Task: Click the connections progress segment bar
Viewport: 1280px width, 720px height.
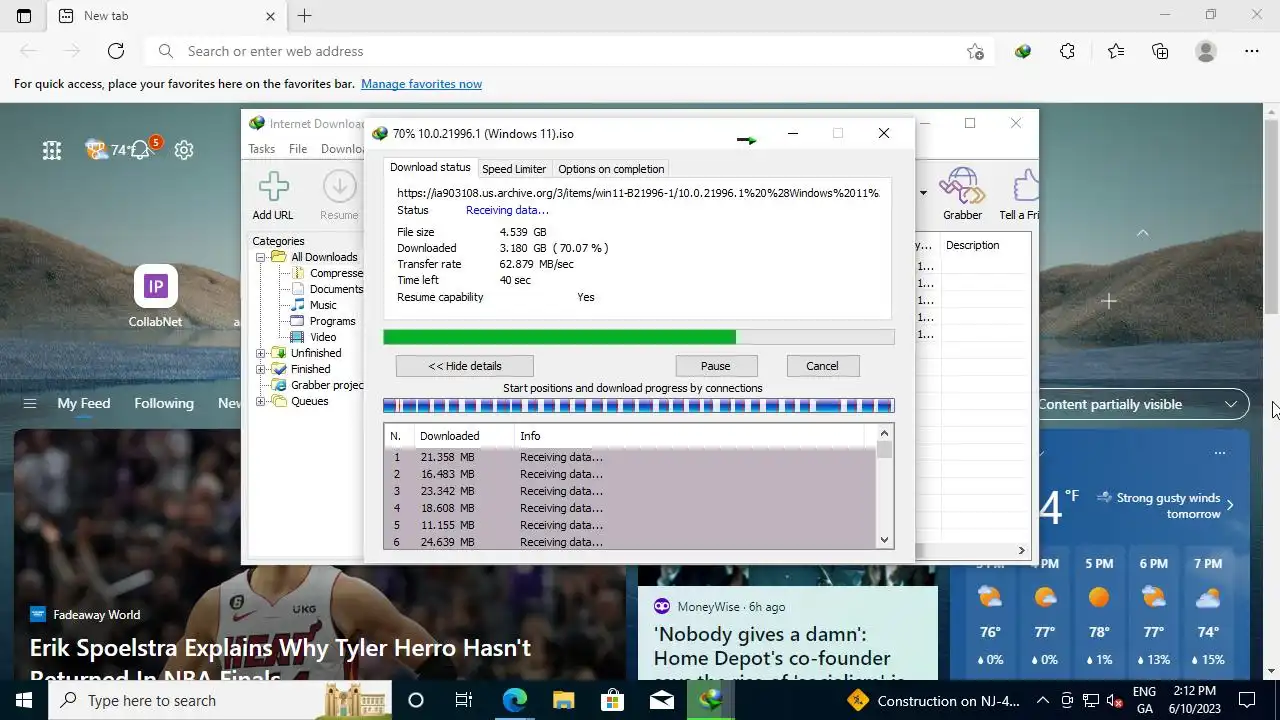Action: point(638,405)
